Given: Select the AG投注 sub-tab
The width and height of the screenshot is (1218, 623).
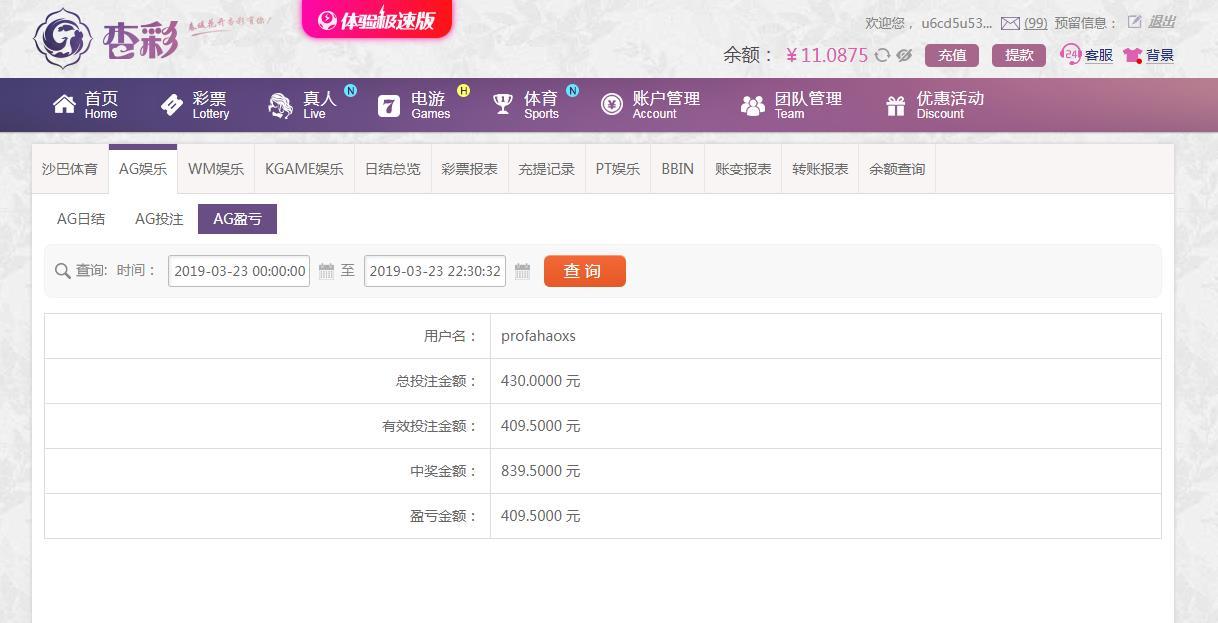Looking at the screenshot, I should 159,219.
